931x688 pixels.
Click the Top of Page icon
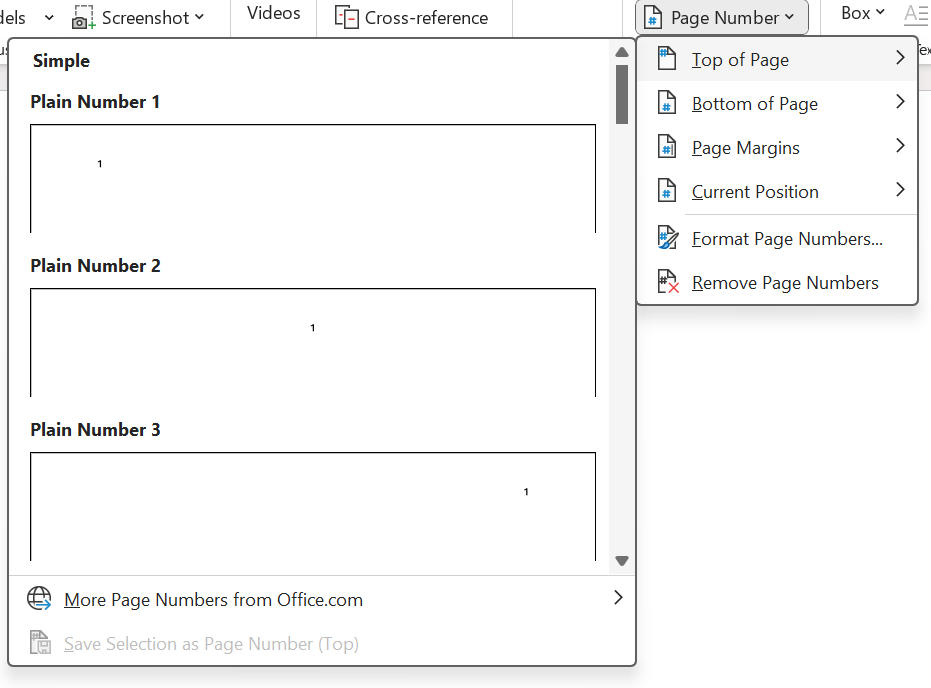(667, 59)
